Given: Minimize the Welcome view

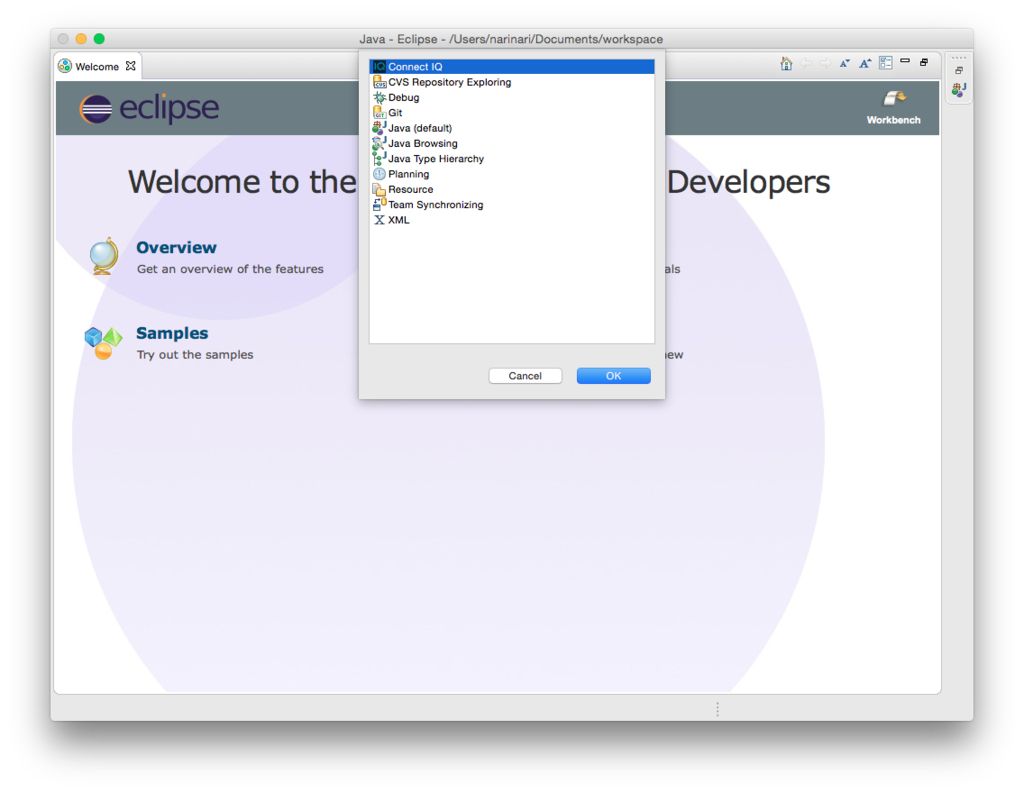Looking at the screenshot, I should coord(905,61).
